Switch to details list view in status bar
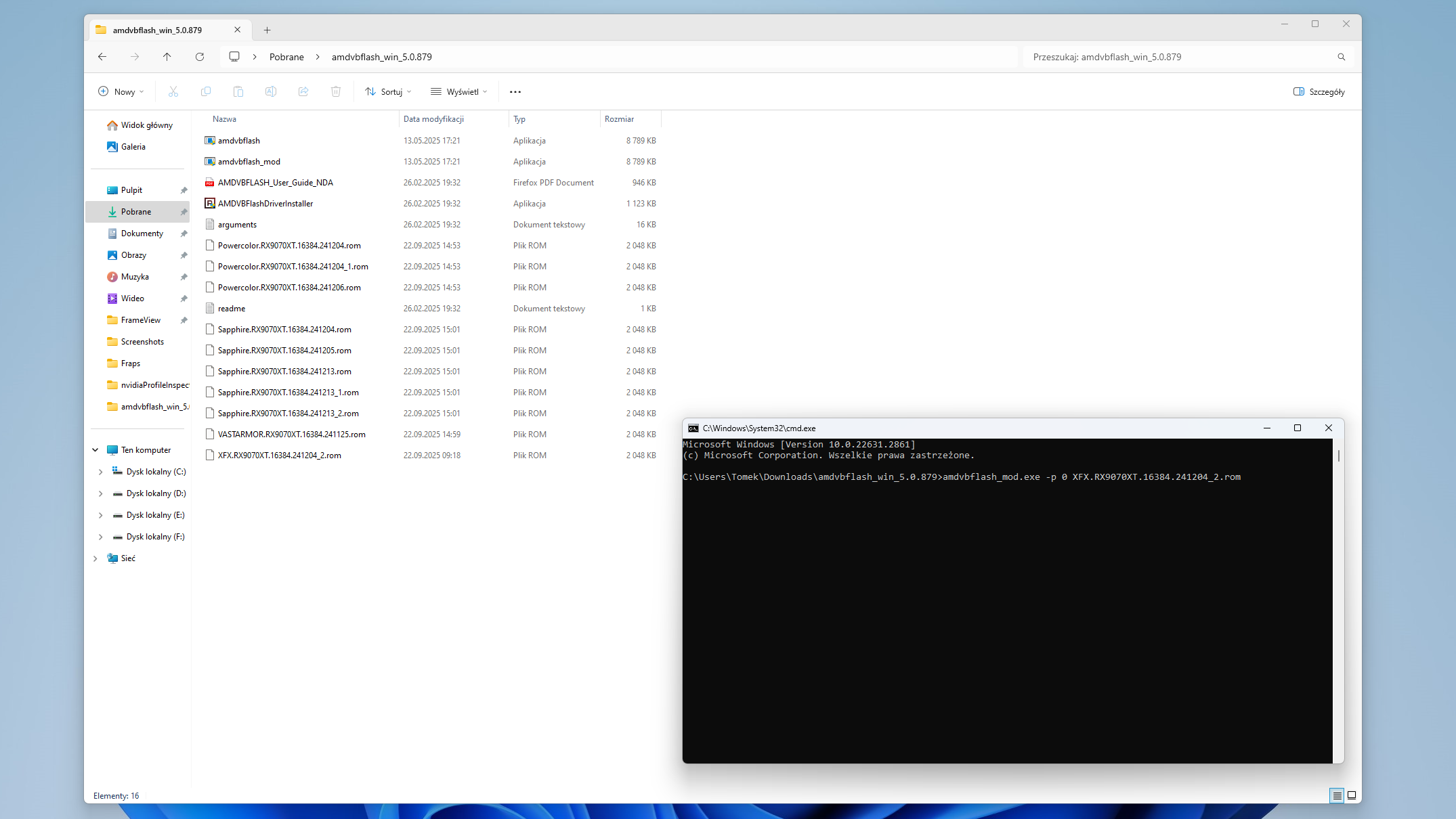This screenshot has height=819, width=1456. pos(1337,795)
